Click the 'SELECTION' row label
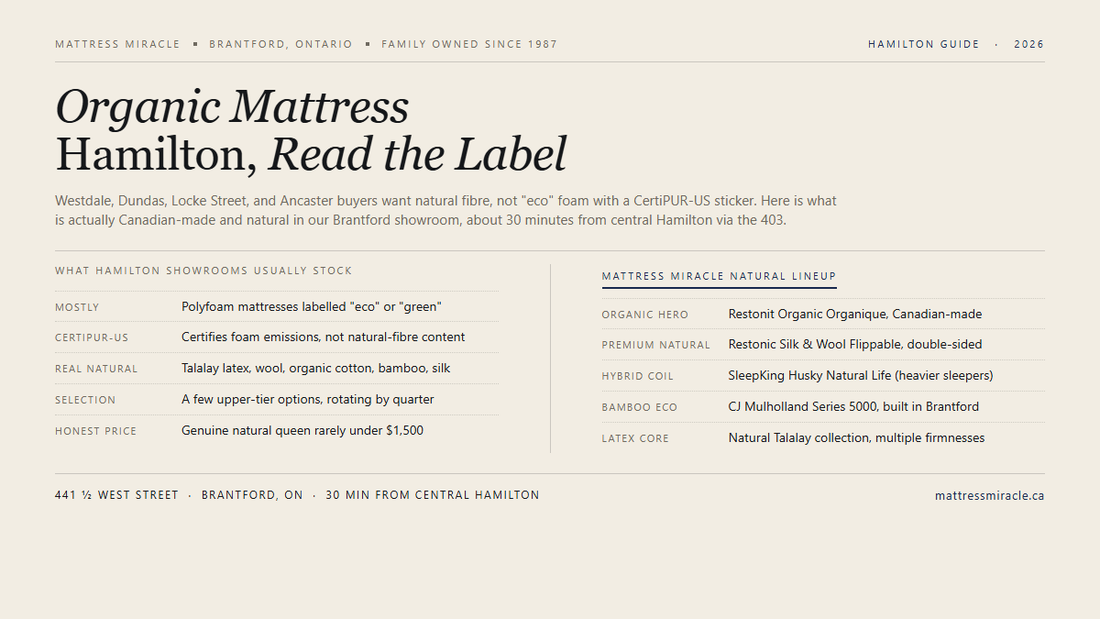Screen dimensions: 1100x619 tap(85, 400)
